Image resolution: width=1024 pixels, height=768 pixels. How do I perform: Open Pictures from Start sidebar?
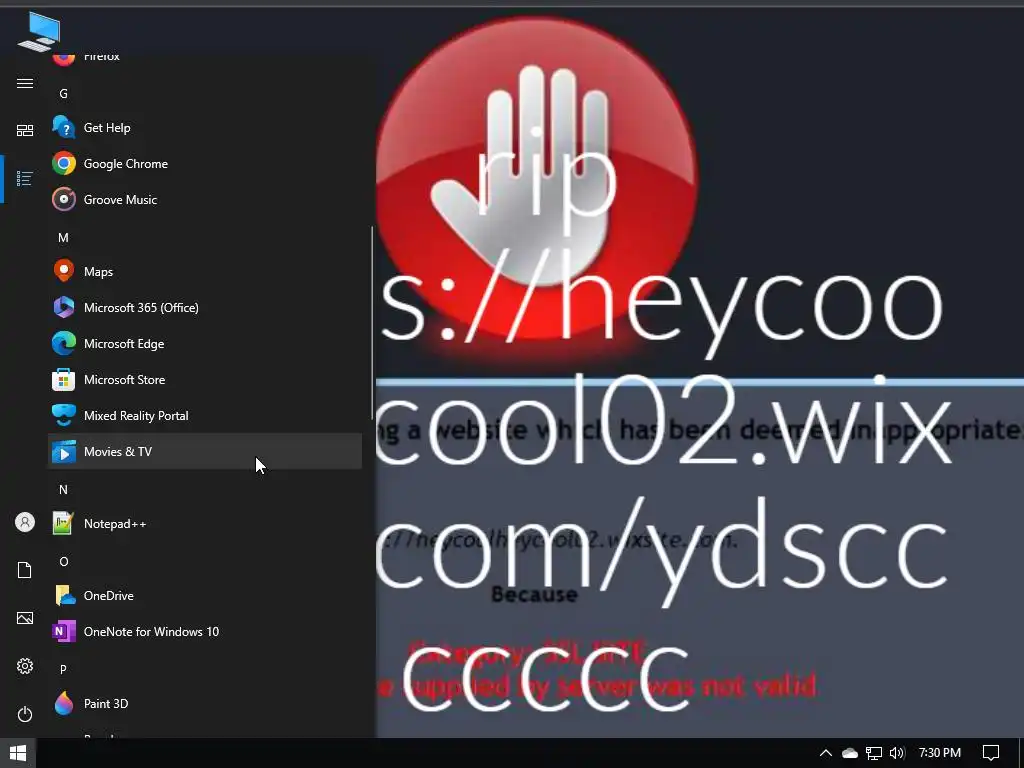[25, 618]
